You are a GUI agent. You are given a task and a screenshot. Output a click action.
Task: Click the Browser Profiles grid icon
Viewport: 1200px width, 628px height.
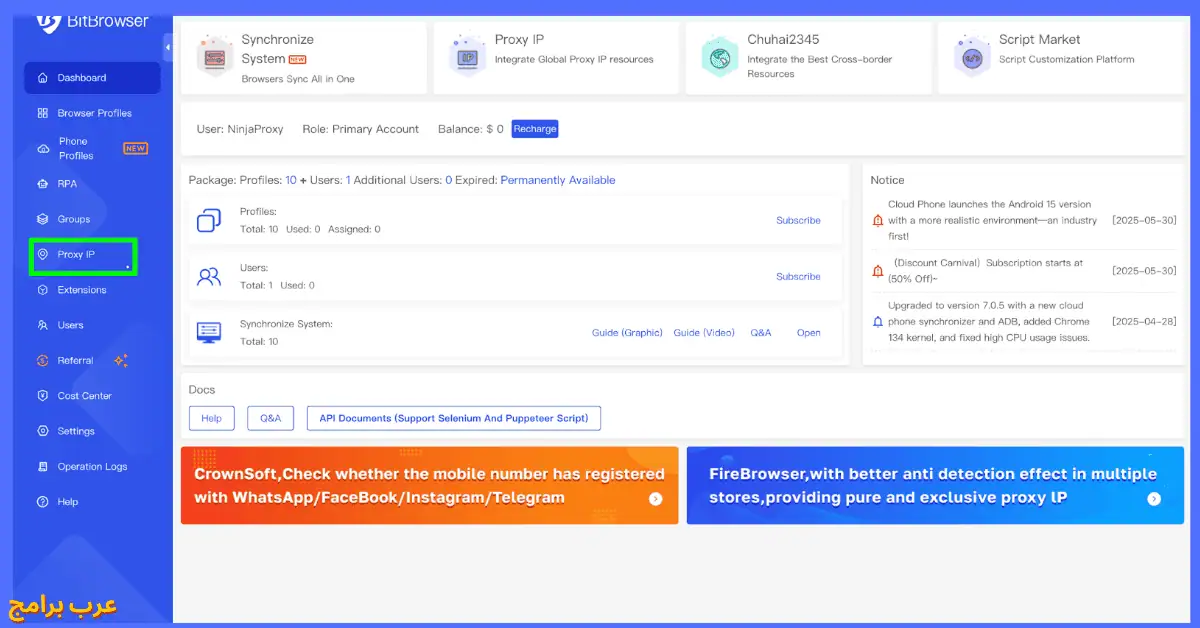pyautogui.click(x=42, y=113)
